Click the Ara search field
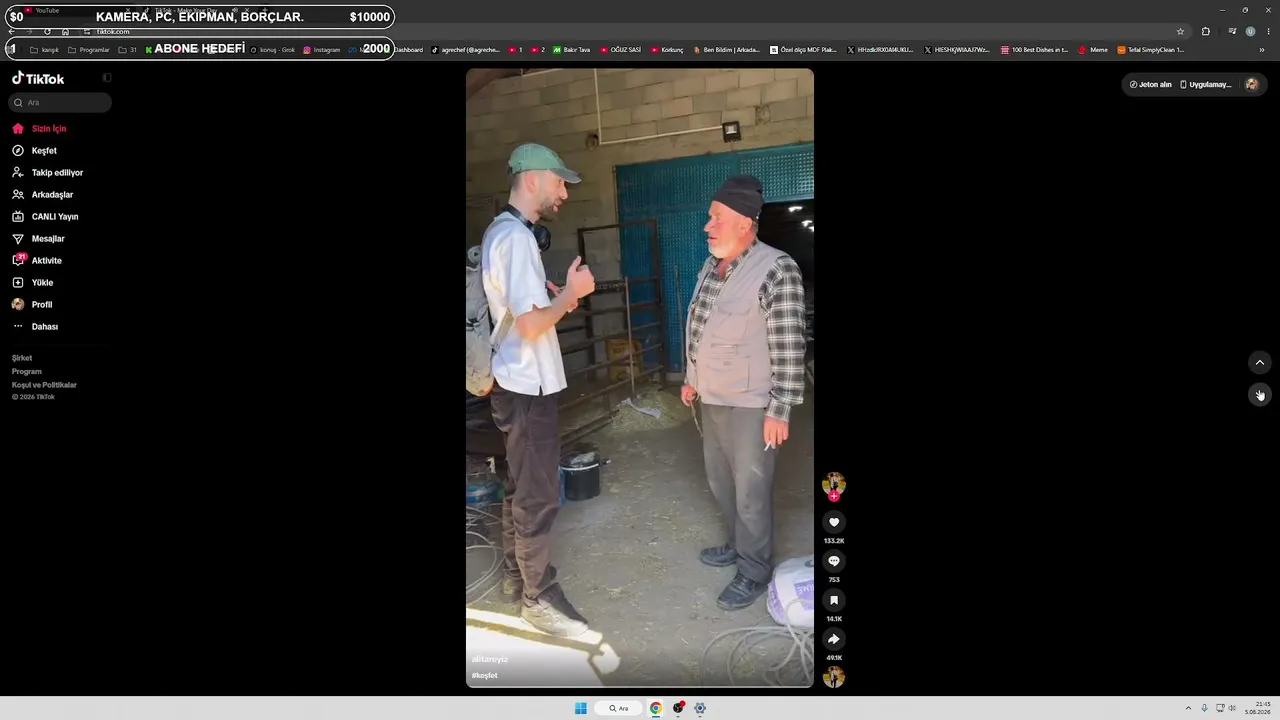Screen dimensions: 1280x720 [x=60, y=103]
